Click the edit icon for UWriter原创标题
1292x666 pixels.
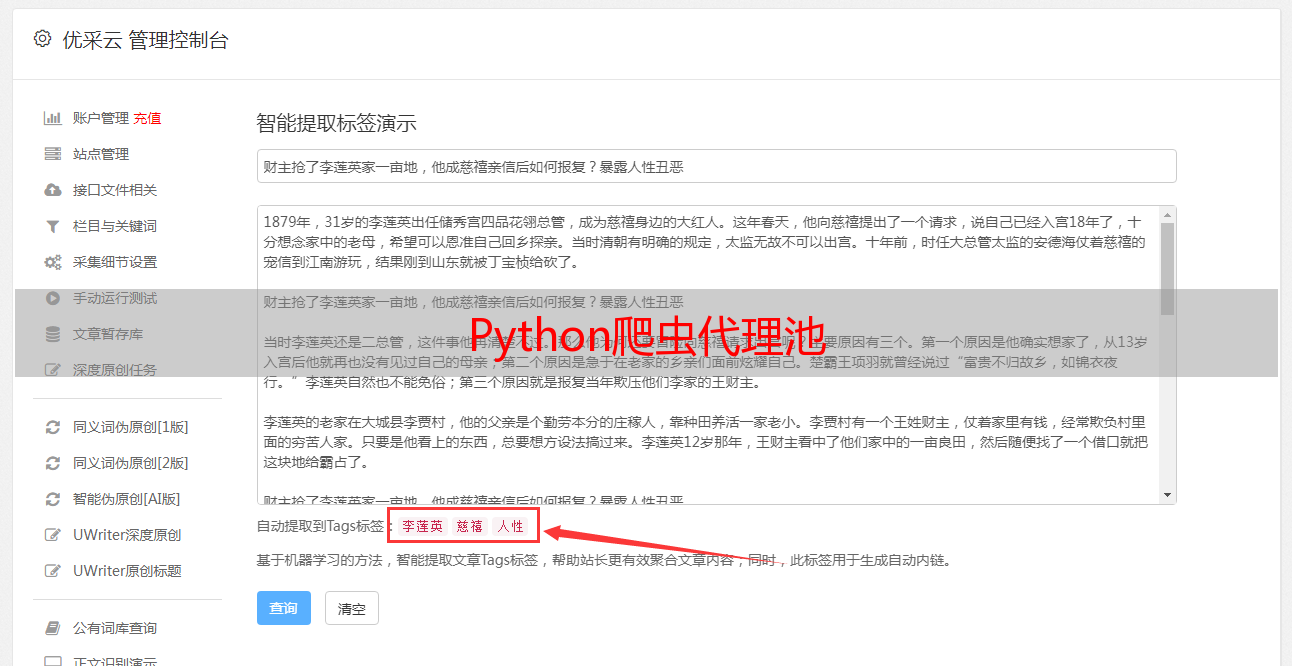[x=53, y=571]
